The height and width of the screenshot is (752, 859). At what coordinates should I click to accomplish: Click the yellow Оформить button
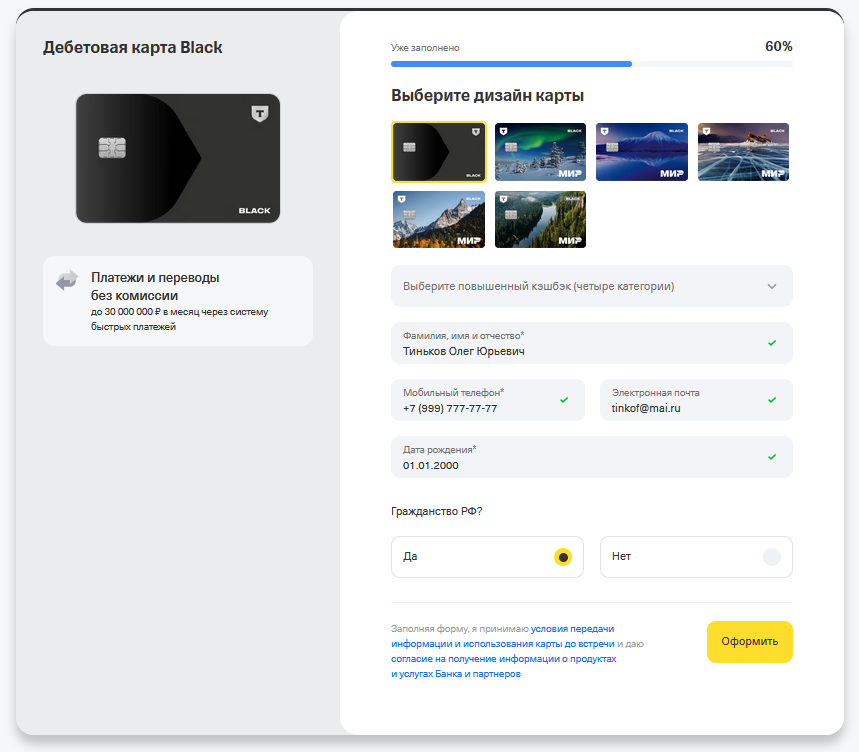click(x=749, y=641)
